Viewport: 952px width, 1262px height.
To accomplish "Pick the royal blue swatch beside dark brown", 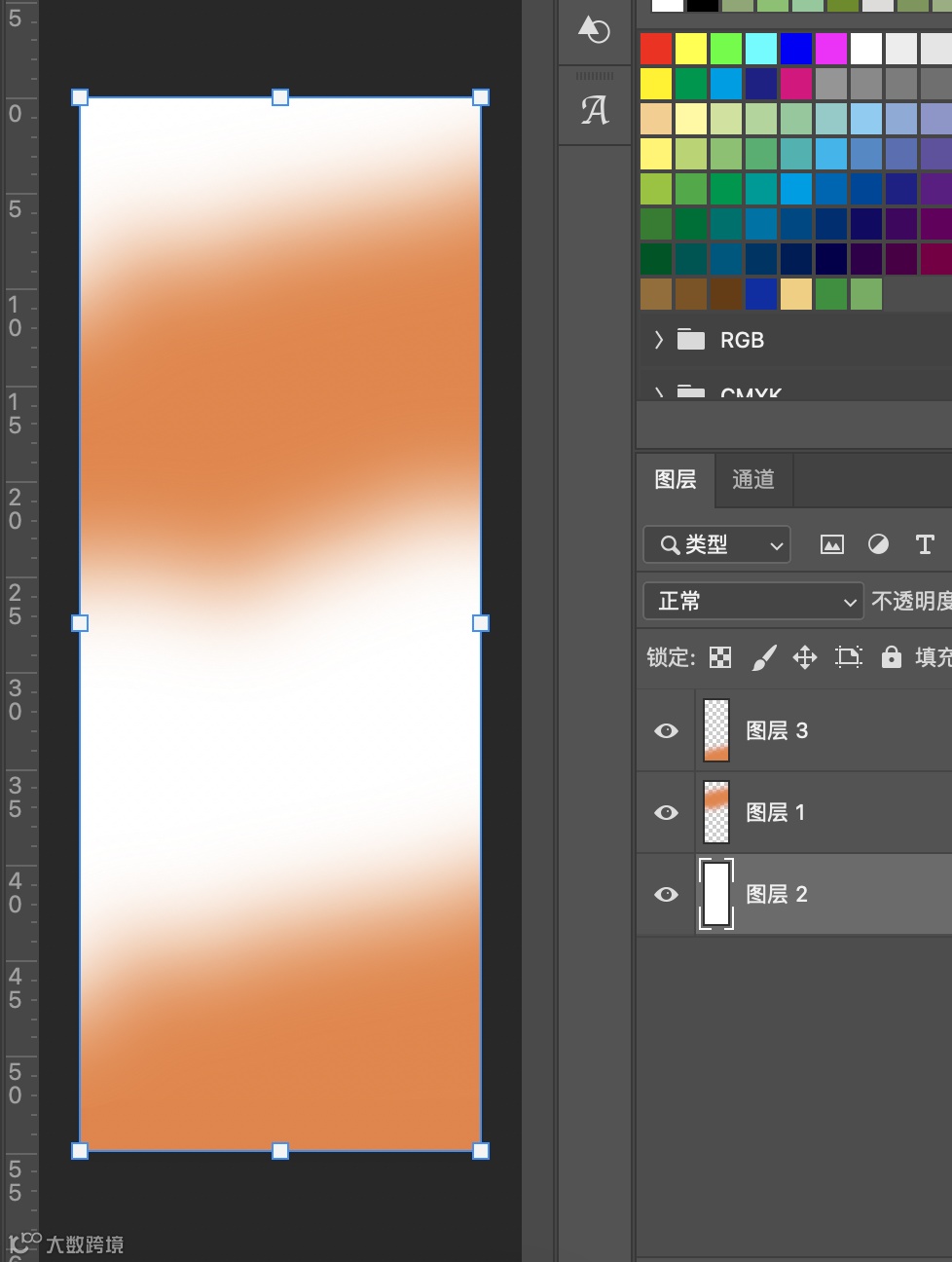I will (x=761, y=294).
